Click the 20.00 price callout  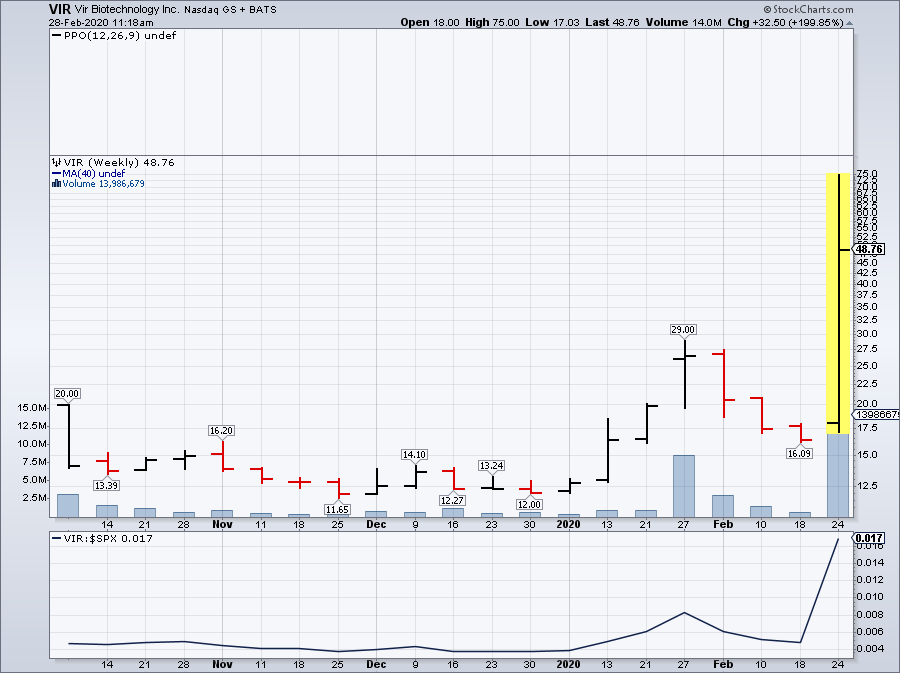pos(67,394)
